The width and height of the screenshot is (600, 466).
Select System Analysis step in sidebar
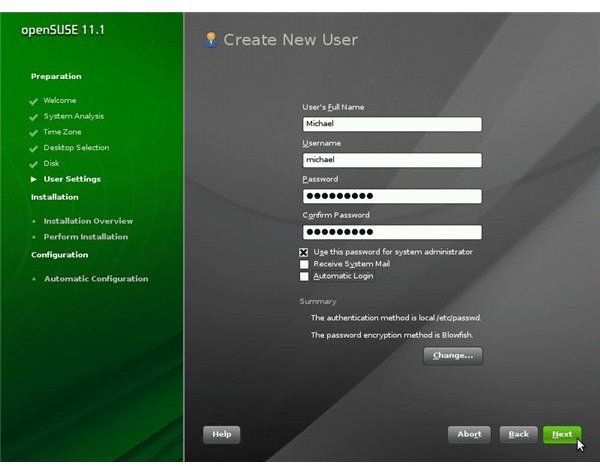click(73, 116)
